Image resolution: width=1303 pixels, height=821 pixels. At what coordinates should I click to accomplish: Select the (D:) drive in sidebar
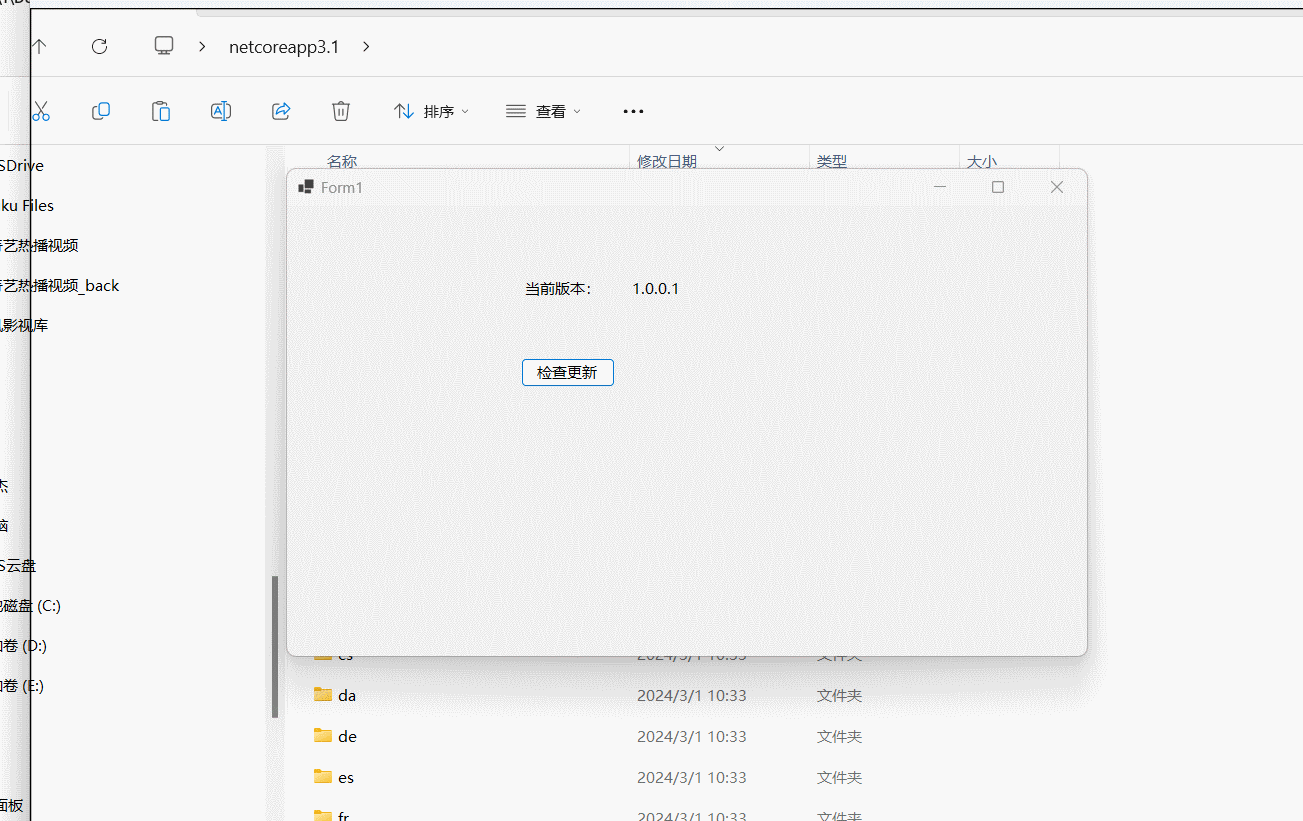tap(24, 646)
